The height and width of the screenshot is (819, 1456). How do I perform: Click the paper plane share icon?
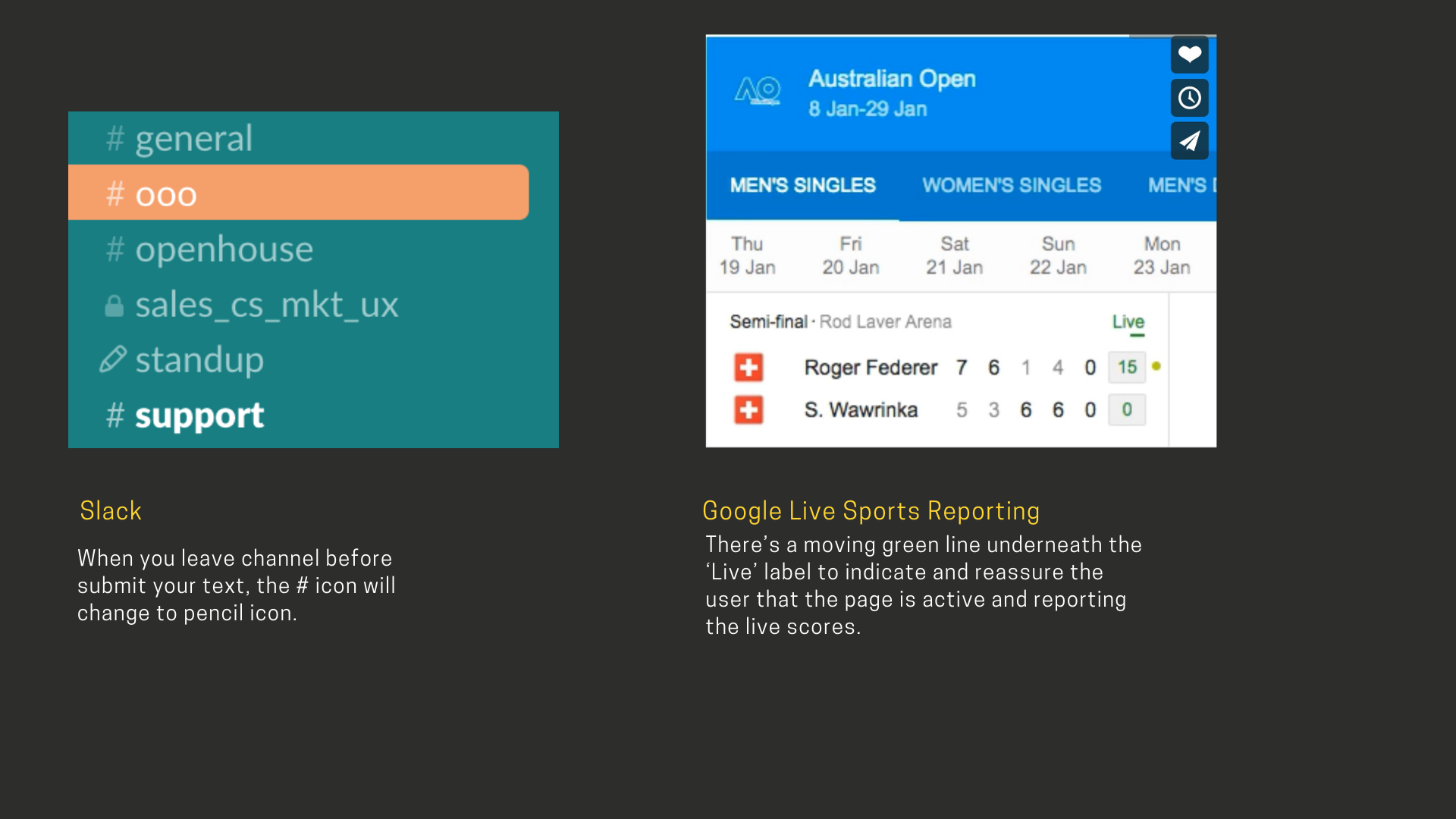(1189, 141)
